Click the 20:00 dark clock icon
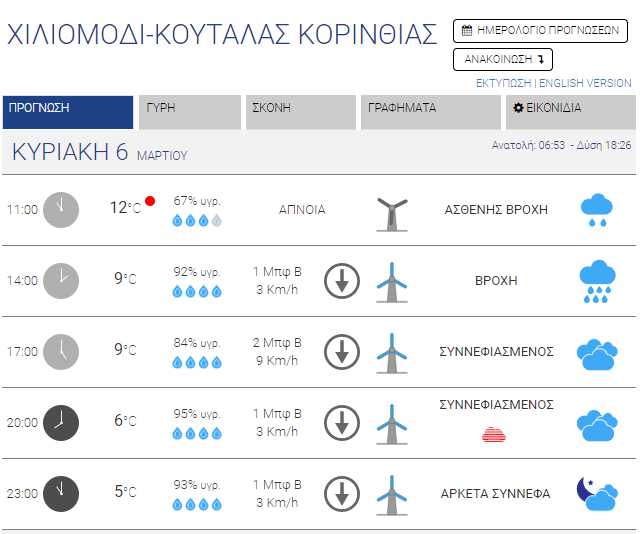Image resolution: width=640 pixels, height=534 pixels. pos(61,422)
